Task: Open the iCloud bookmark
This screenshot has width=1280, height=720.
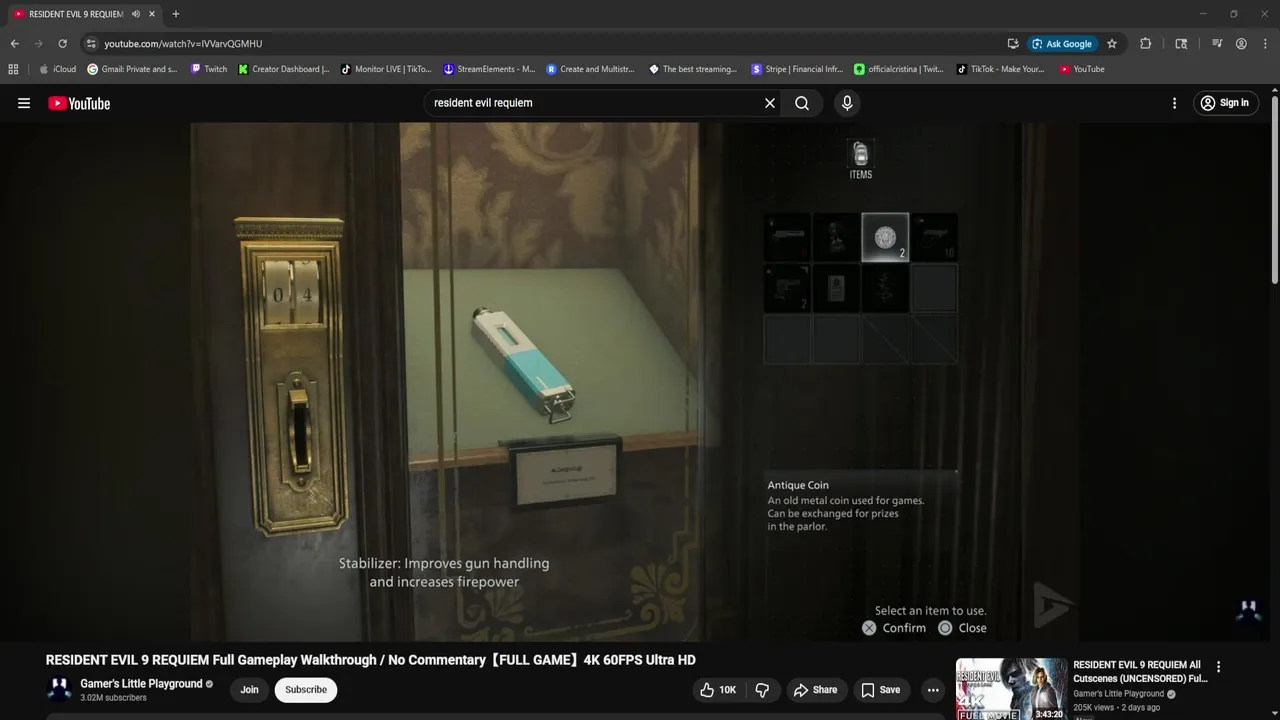Action: (57, 69)
